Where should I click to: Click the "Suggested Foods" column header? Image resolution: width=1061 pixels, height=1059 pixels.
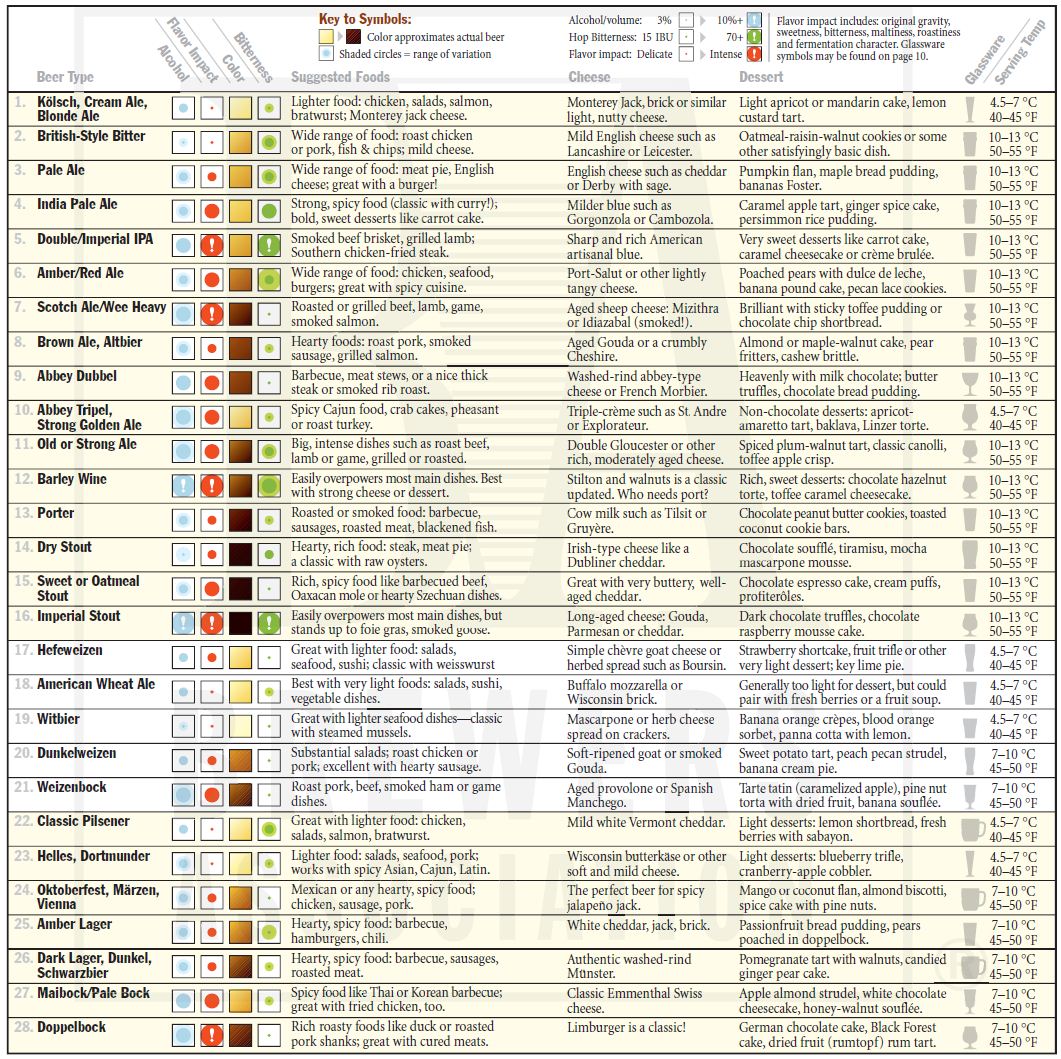coord(340,76)
